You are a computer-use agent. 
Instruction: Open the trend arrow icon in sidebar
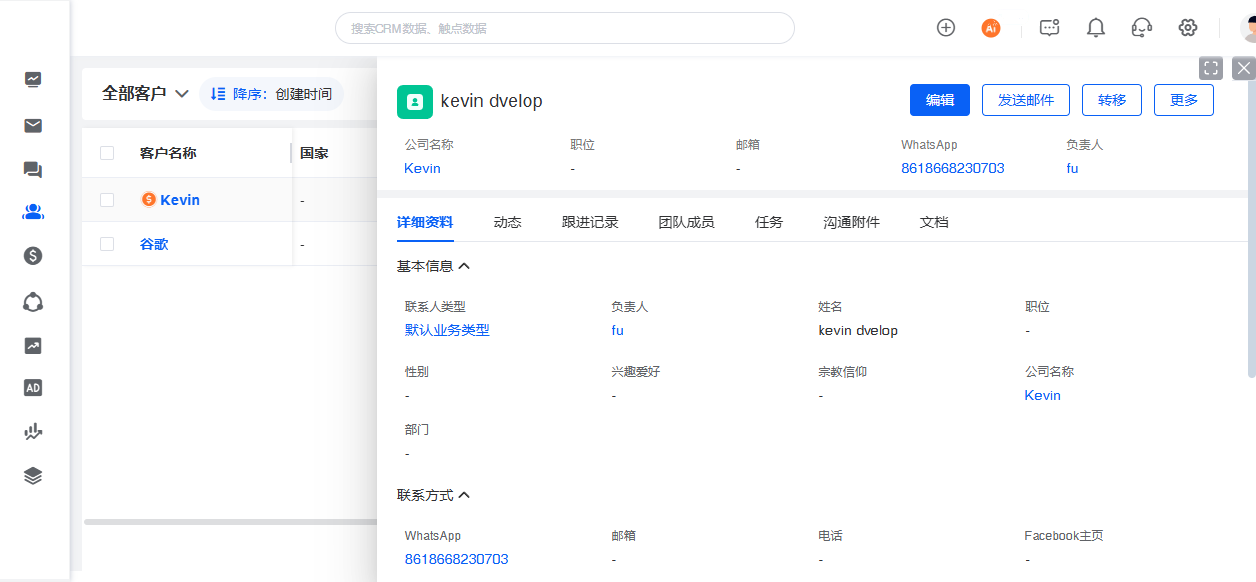pyautogui.click(x=33, y=345)
